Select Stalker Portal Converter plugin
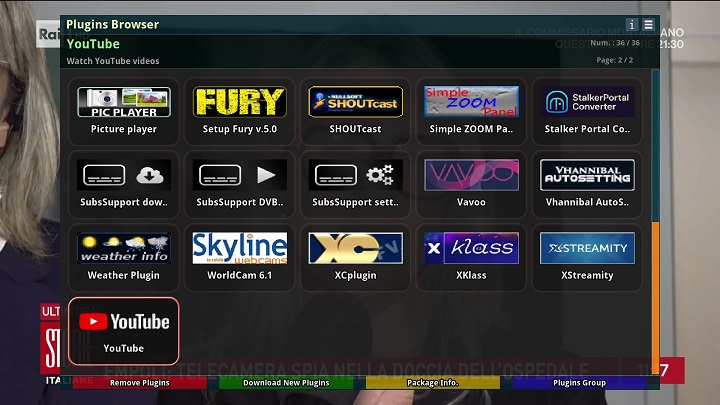The width and height of the screenshot is (720, 405). point(587,112)
